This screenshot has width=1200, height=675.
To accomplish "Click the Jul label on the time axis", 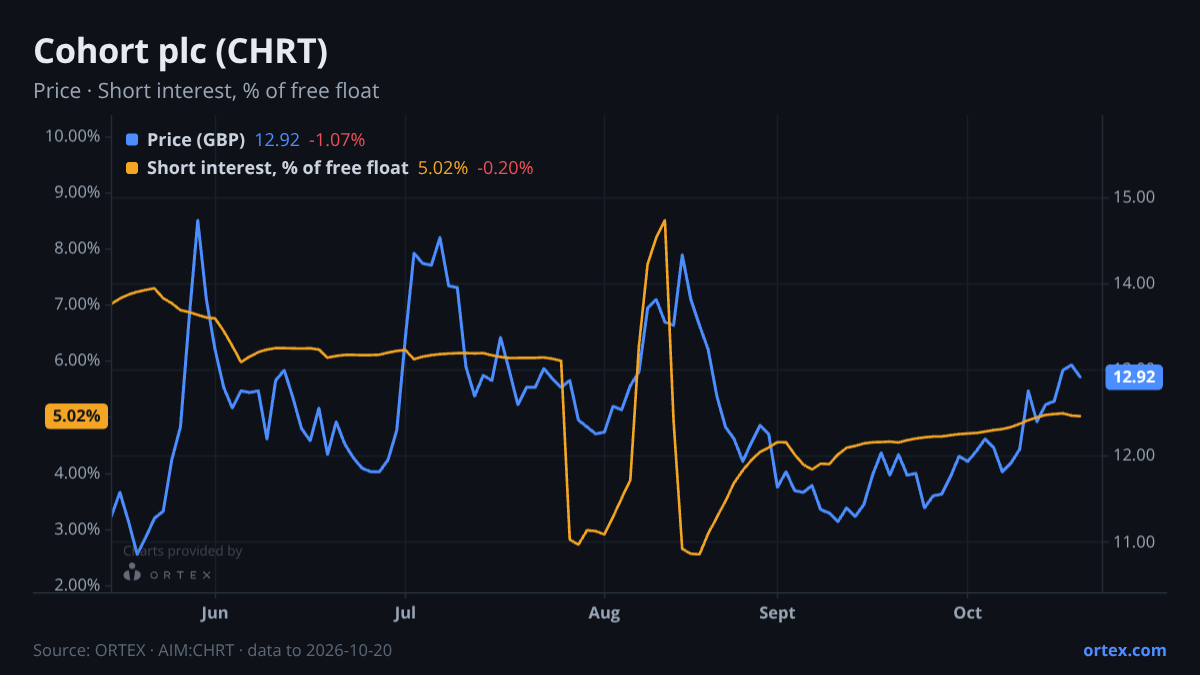I will [x=405, y=612].
